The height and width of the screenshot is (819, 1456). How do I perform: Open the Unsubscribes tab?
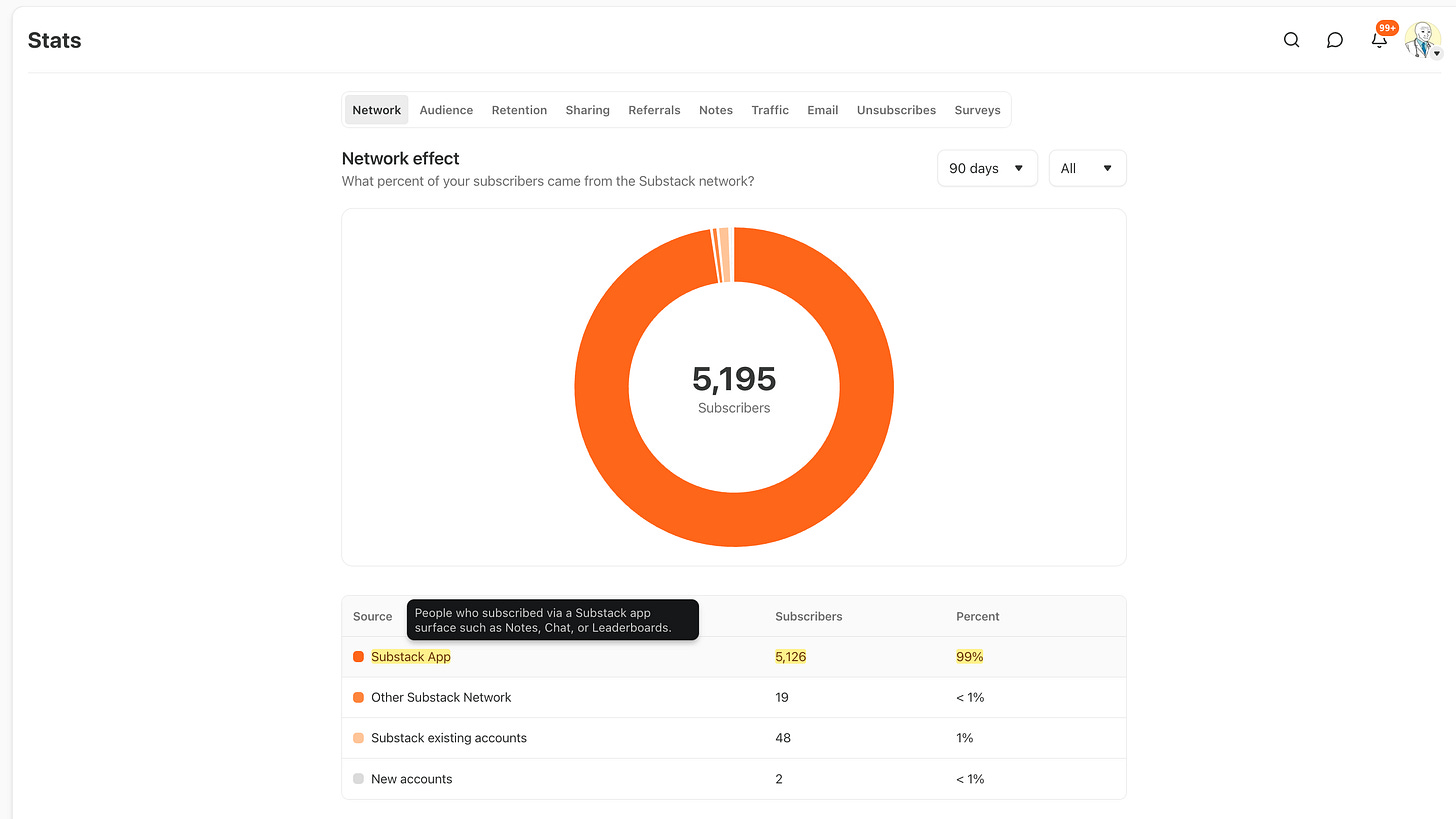(896, 110)
